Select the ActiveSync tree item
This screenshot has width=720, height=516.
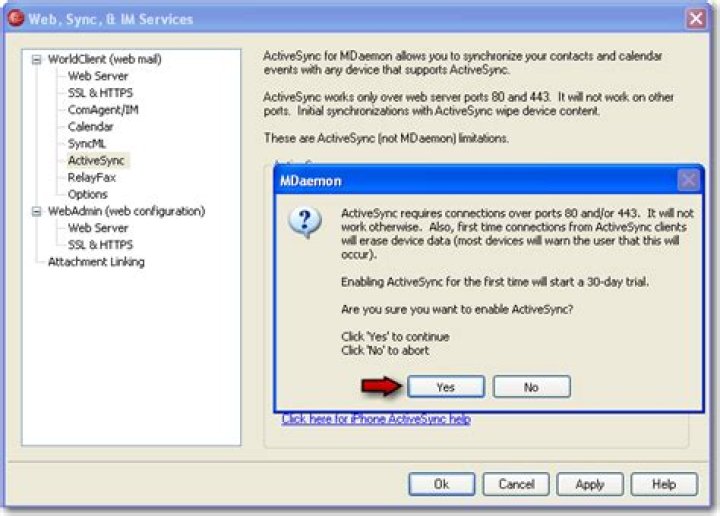click(x=96, y=161)
